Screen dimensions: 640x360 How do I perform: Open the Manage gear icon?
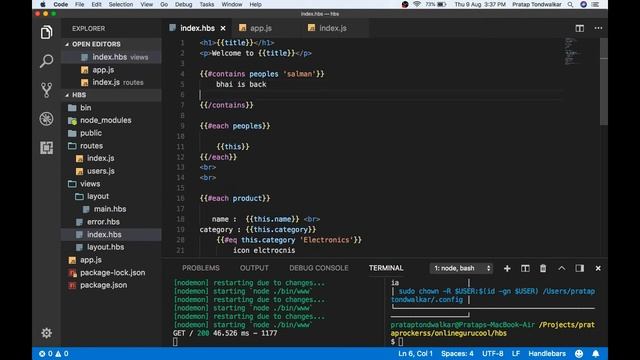[47, 333]
